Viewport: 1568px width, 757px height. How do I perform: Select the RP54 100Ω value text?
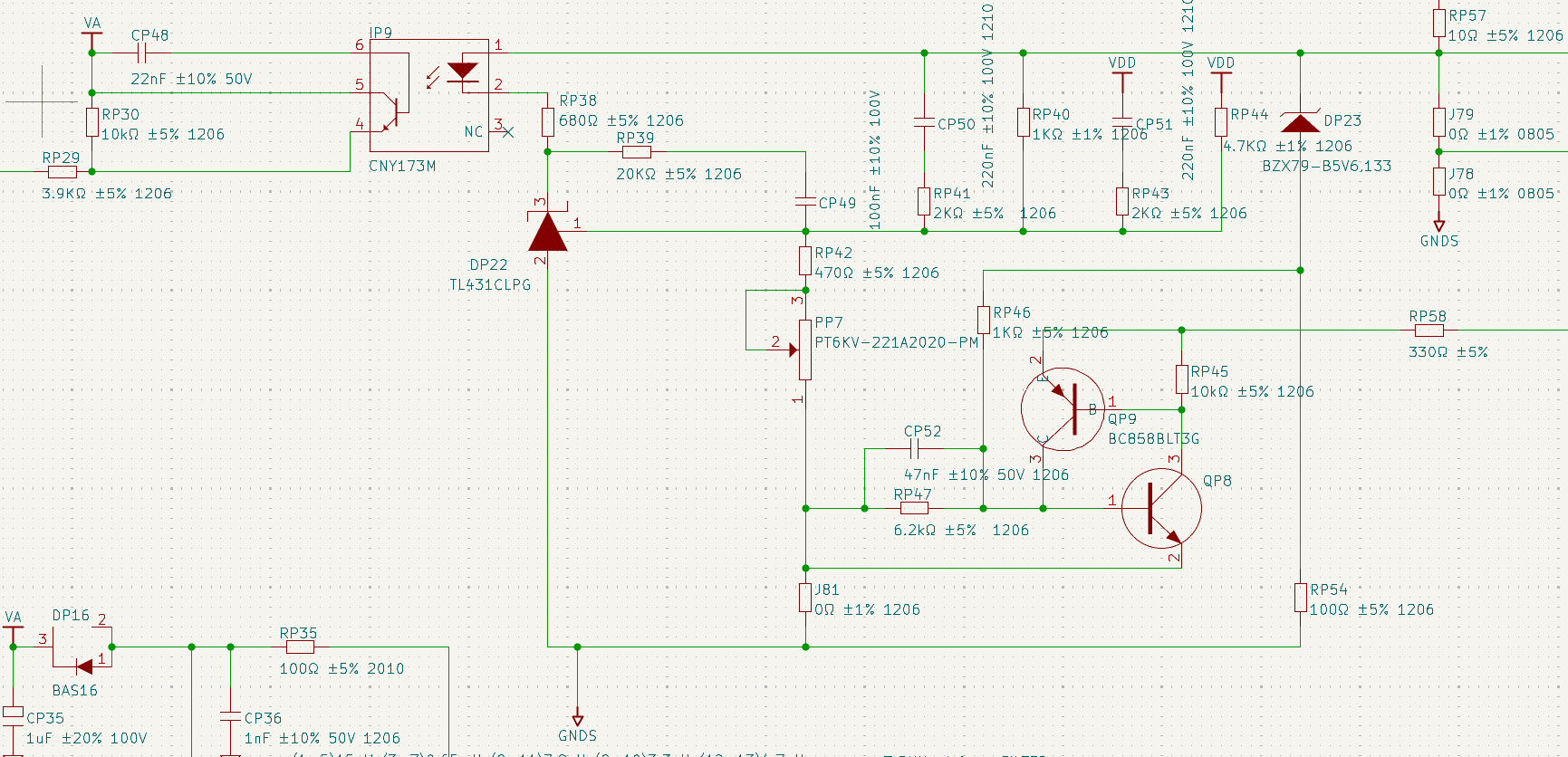click(1371, 609)
